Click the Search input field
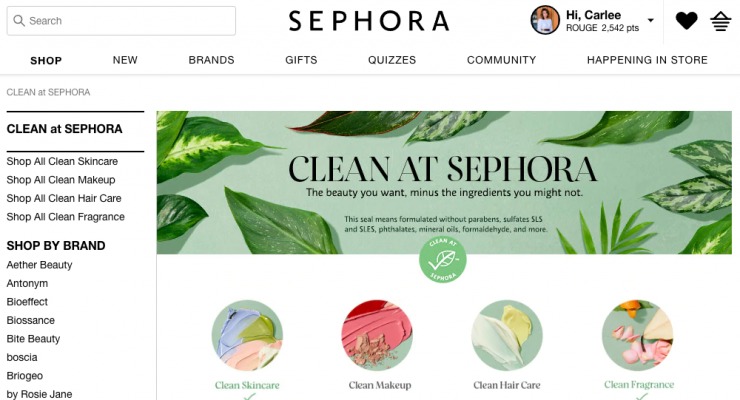 [121, 21]
